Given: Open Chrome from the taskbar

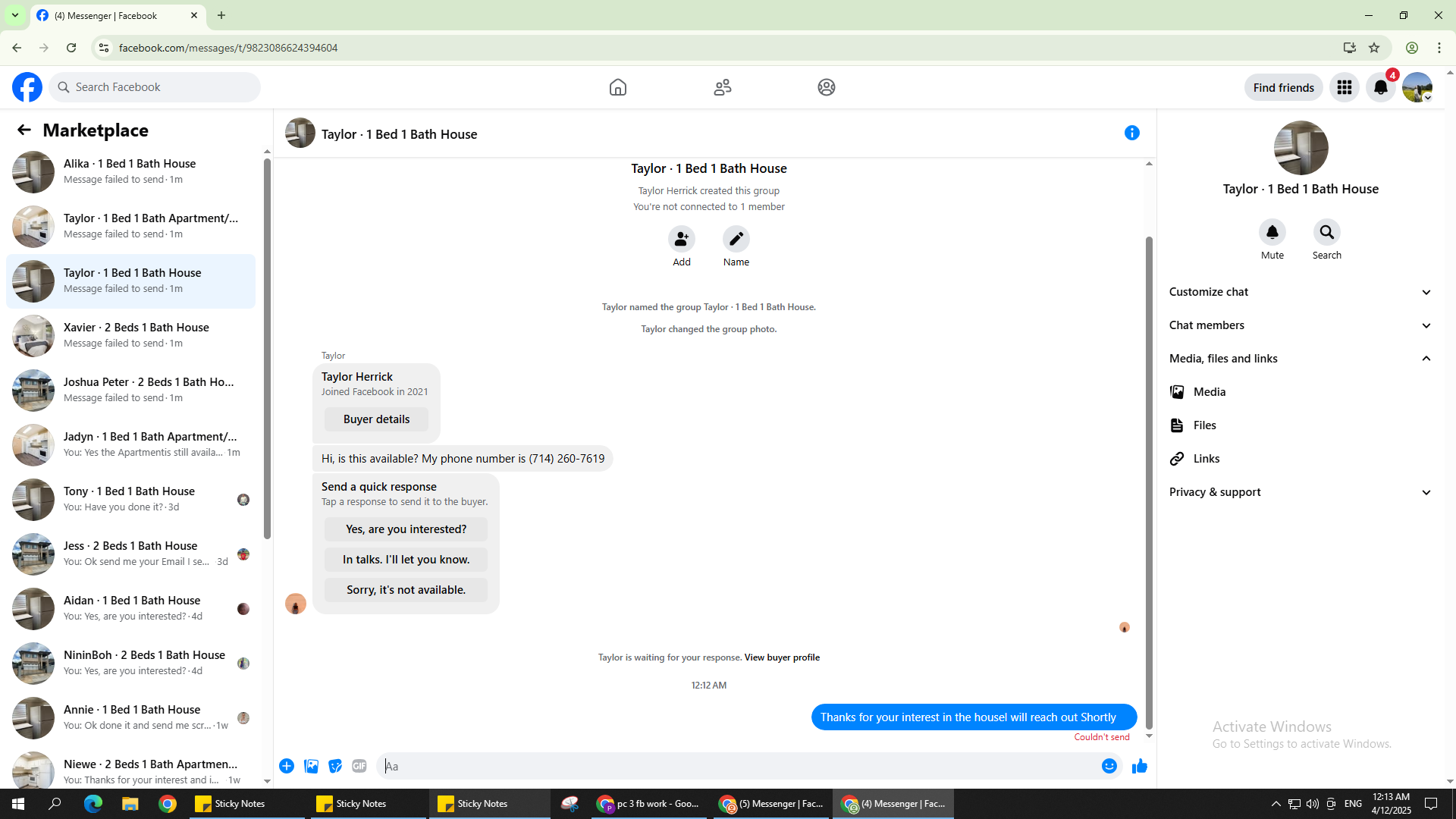Looking at the screenshot, I should coord(168,804).
